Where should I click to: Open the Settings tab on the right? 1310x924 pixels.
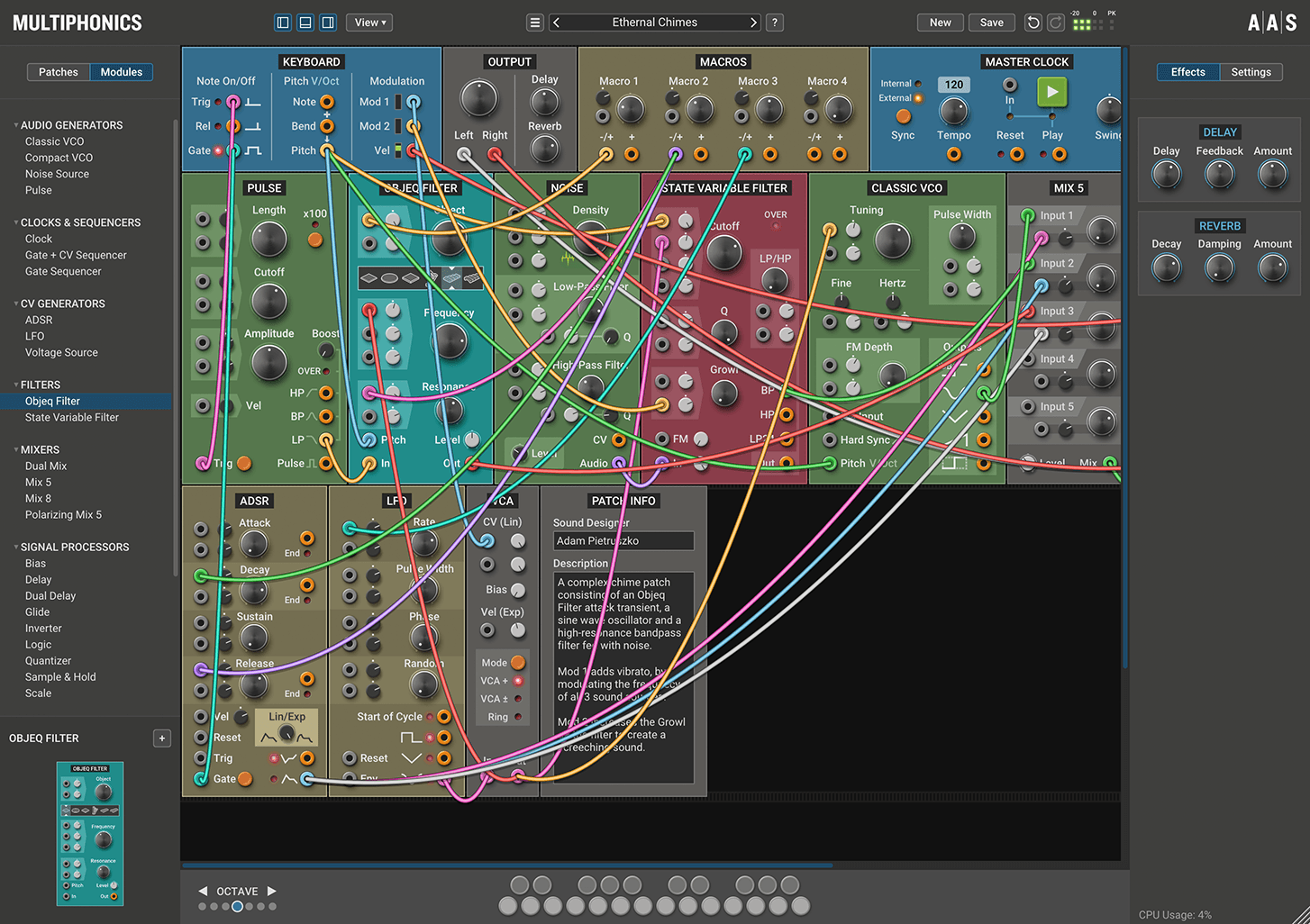pyautogui.click(x=1251, y=72)
